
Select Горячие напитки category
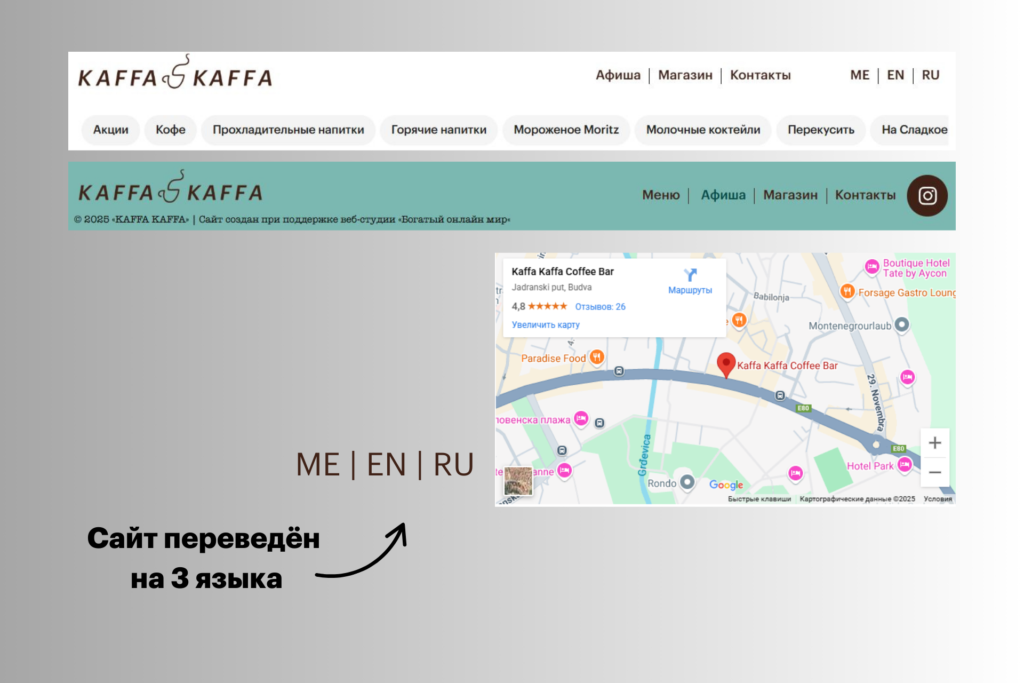click(x=439, y=129)
